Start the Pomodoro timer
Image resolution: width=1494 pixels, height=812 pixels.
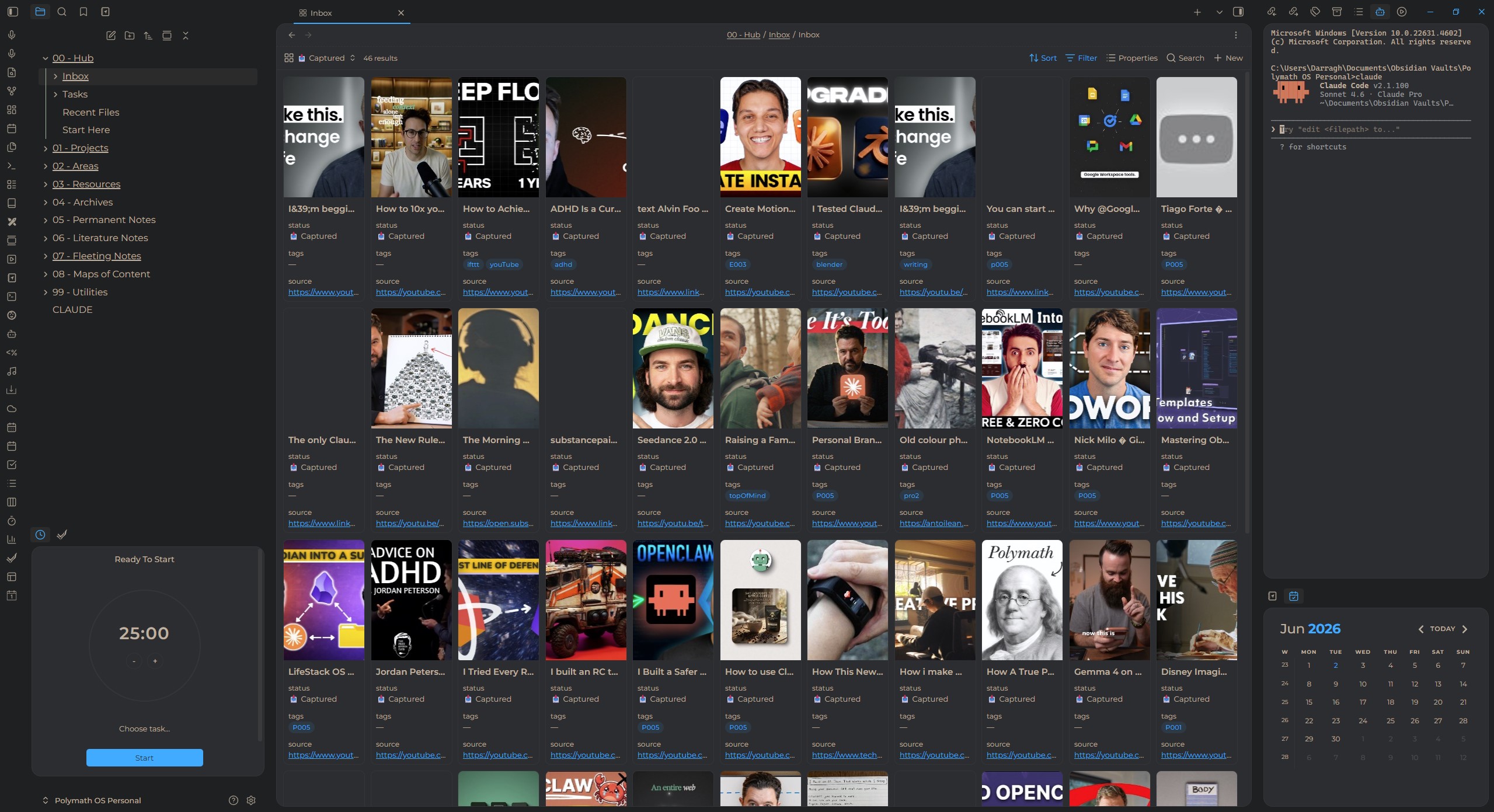click(x=145, y=758)
